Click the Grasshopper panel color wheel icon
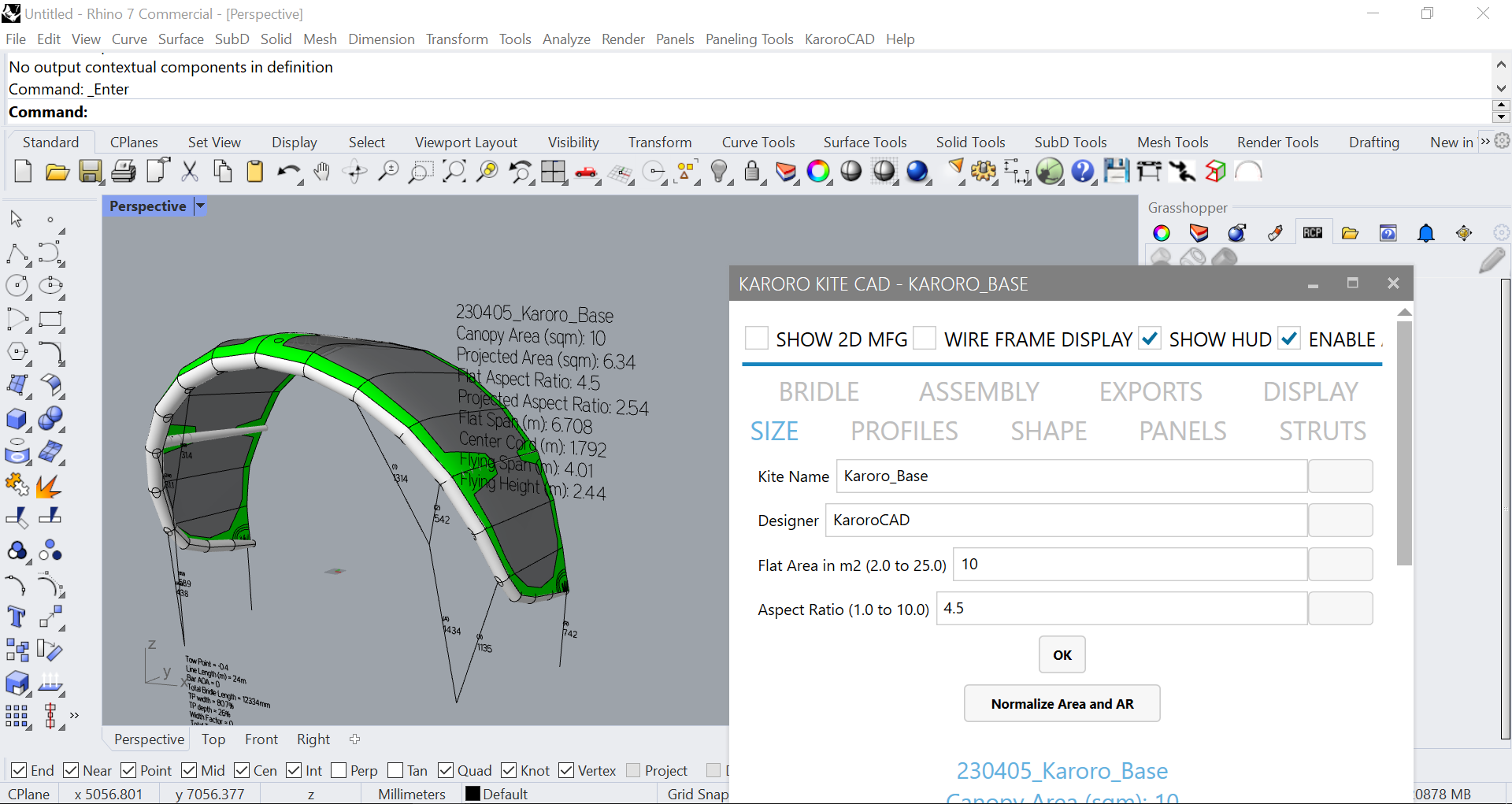1512x804 pixels. [1162, 232]
